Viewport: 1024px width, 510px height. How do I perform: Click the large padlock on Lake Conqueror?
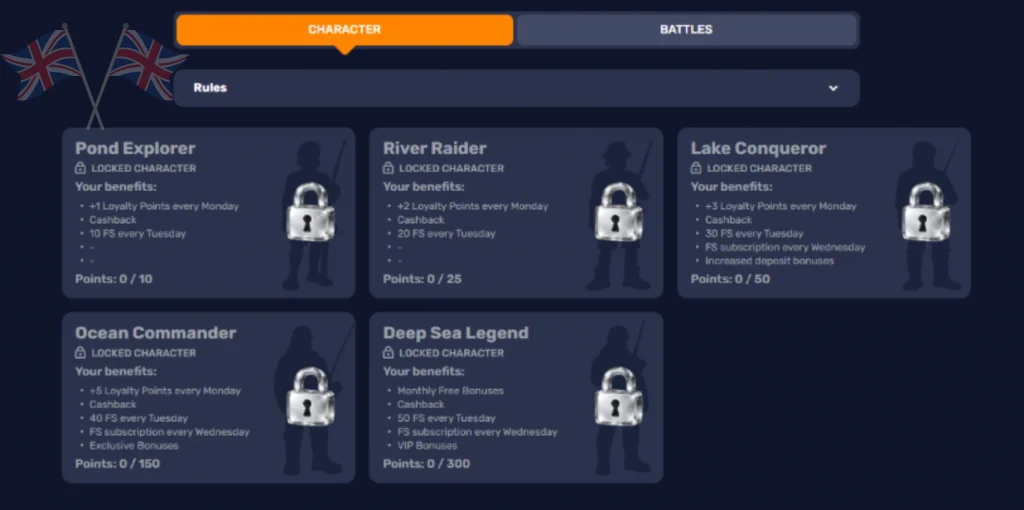coord(926,212)
